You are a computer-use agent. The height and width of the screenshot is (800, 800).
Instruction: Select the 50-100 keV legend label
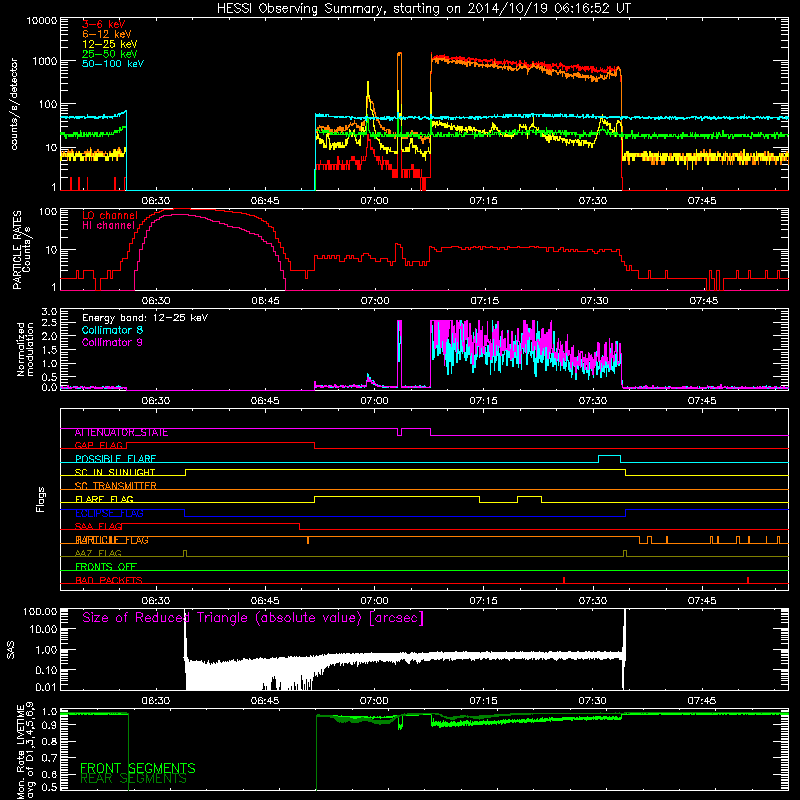[x=113, y=64]
